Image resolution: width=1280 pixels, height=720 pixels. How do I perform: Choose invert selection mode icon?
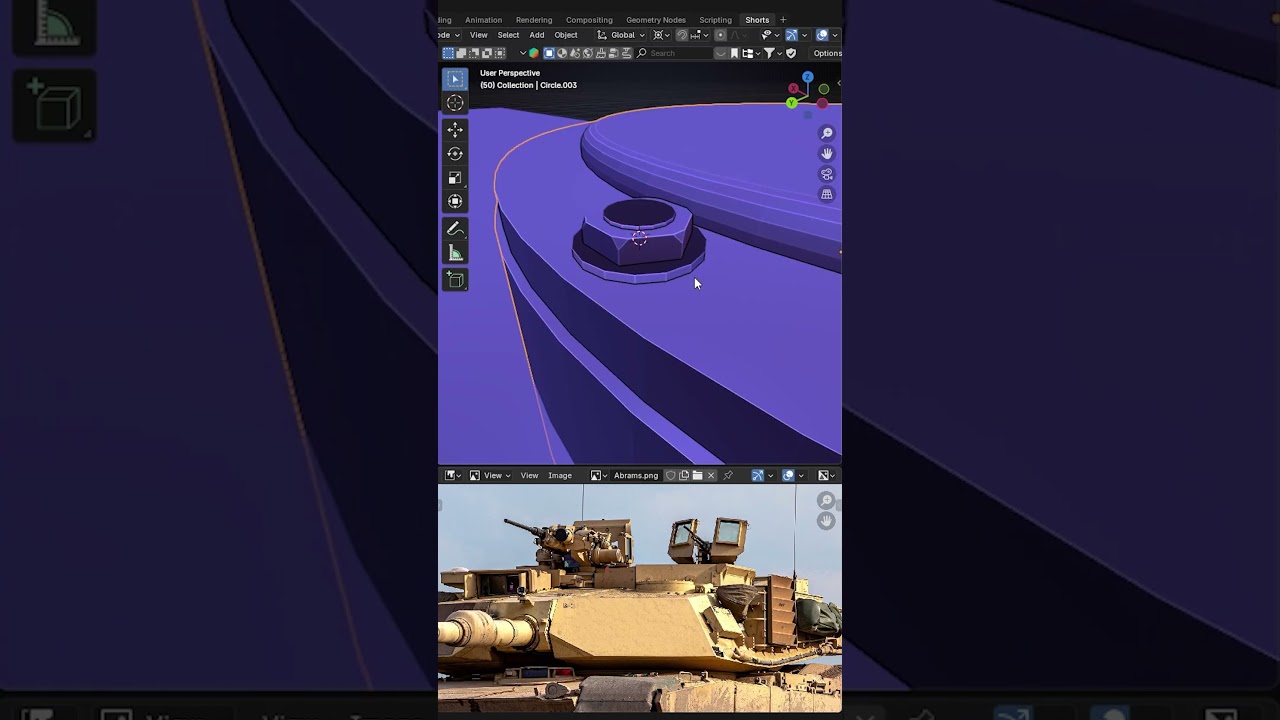tap(487, 53)
